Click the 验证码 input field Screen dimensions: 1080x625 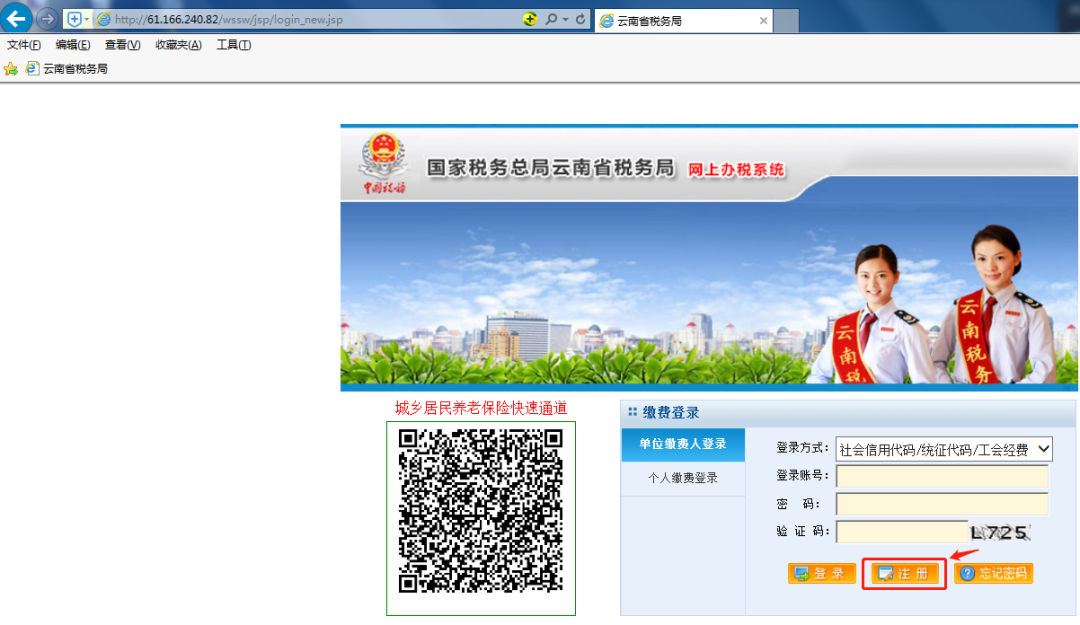point(902,531)
